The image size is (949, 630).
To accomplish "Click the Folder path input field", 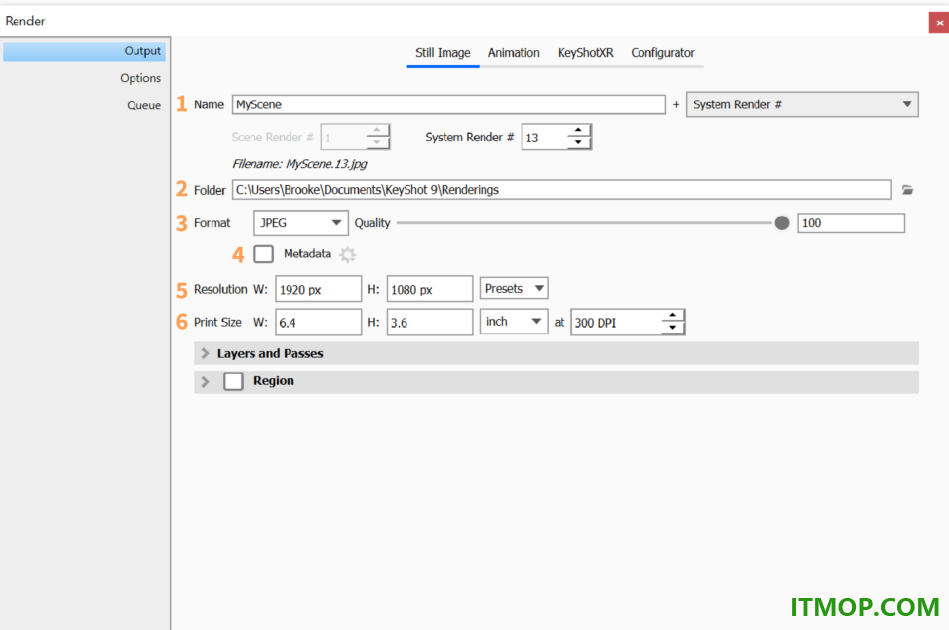I will pos(561,190).
